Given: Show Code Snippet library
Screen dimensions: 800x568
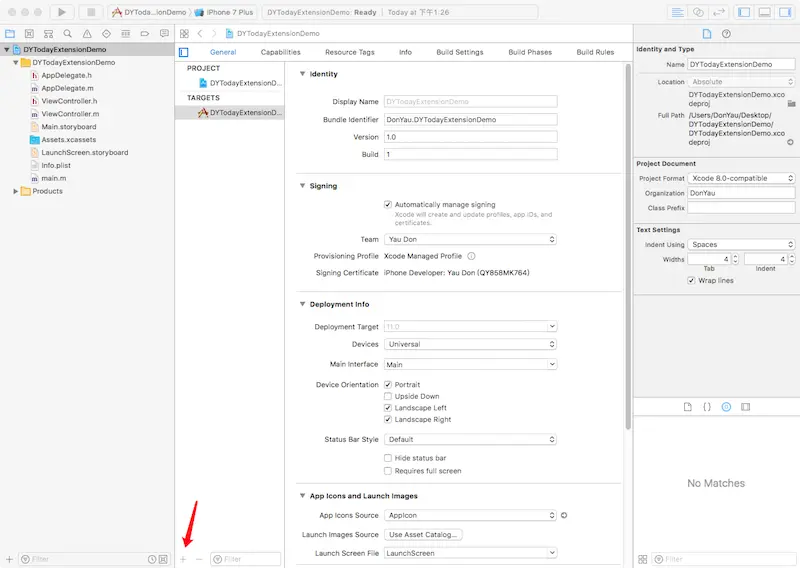Looking at the screenshot, I should pyautogui.click(x=707, y=407).
